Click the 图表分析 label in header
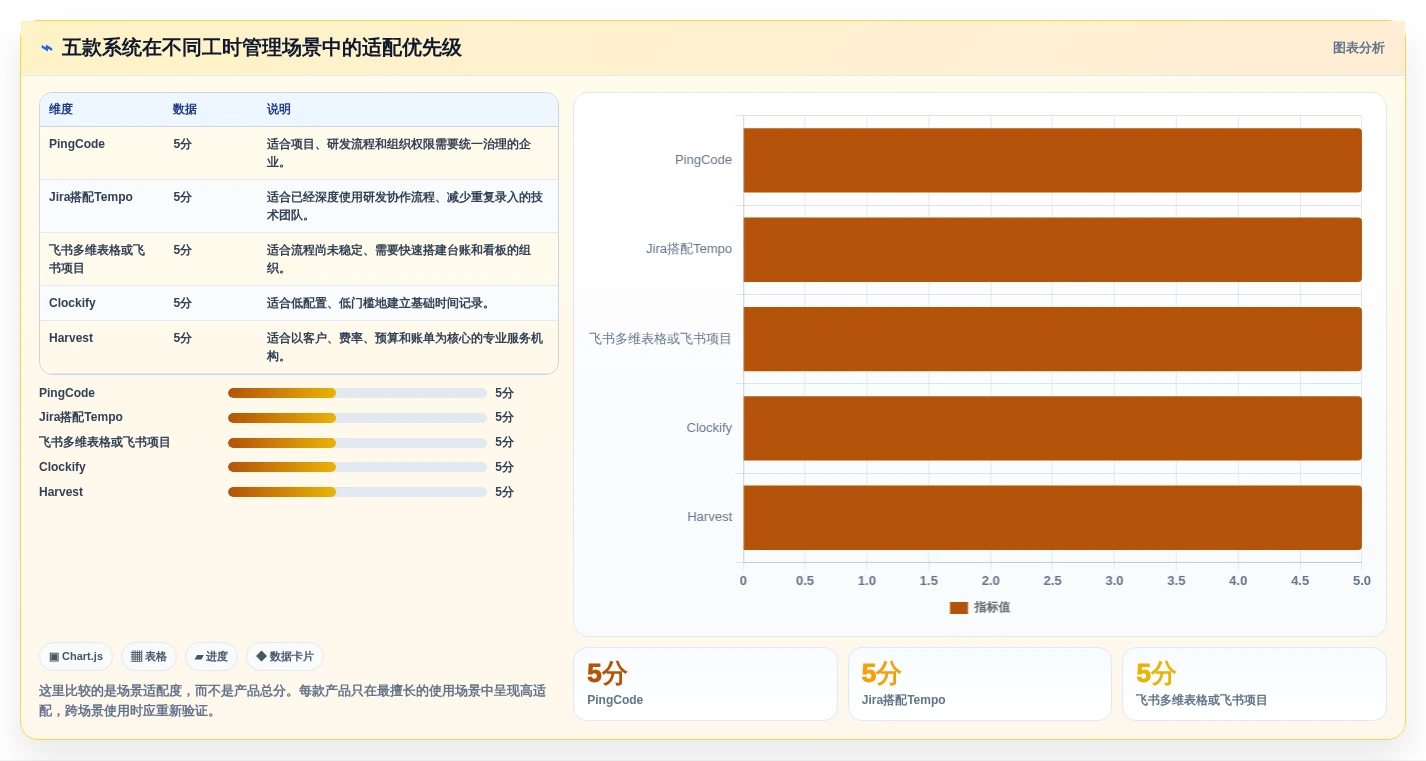The width and height of the screenshot is (1426, 761). (1358, 48)
